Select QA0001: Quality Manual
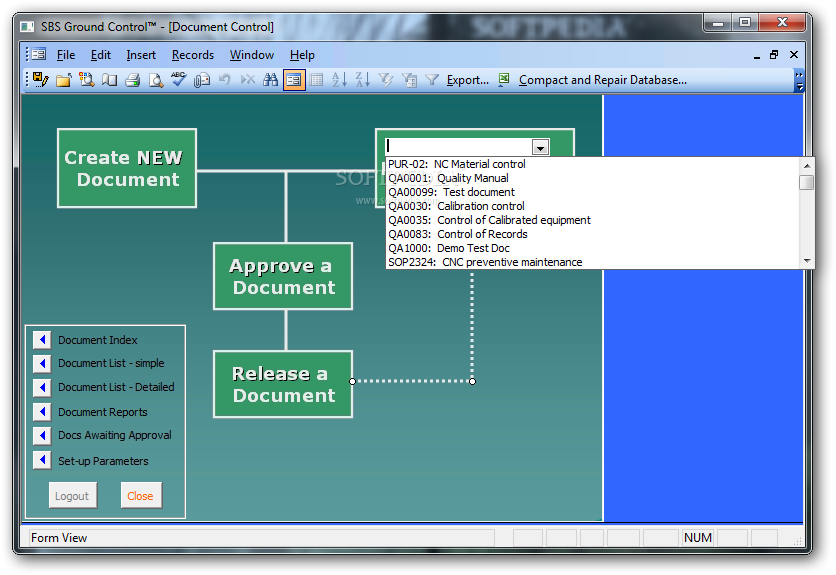The width and height of the screenshot is (836, 575). [x=592, y=178]
